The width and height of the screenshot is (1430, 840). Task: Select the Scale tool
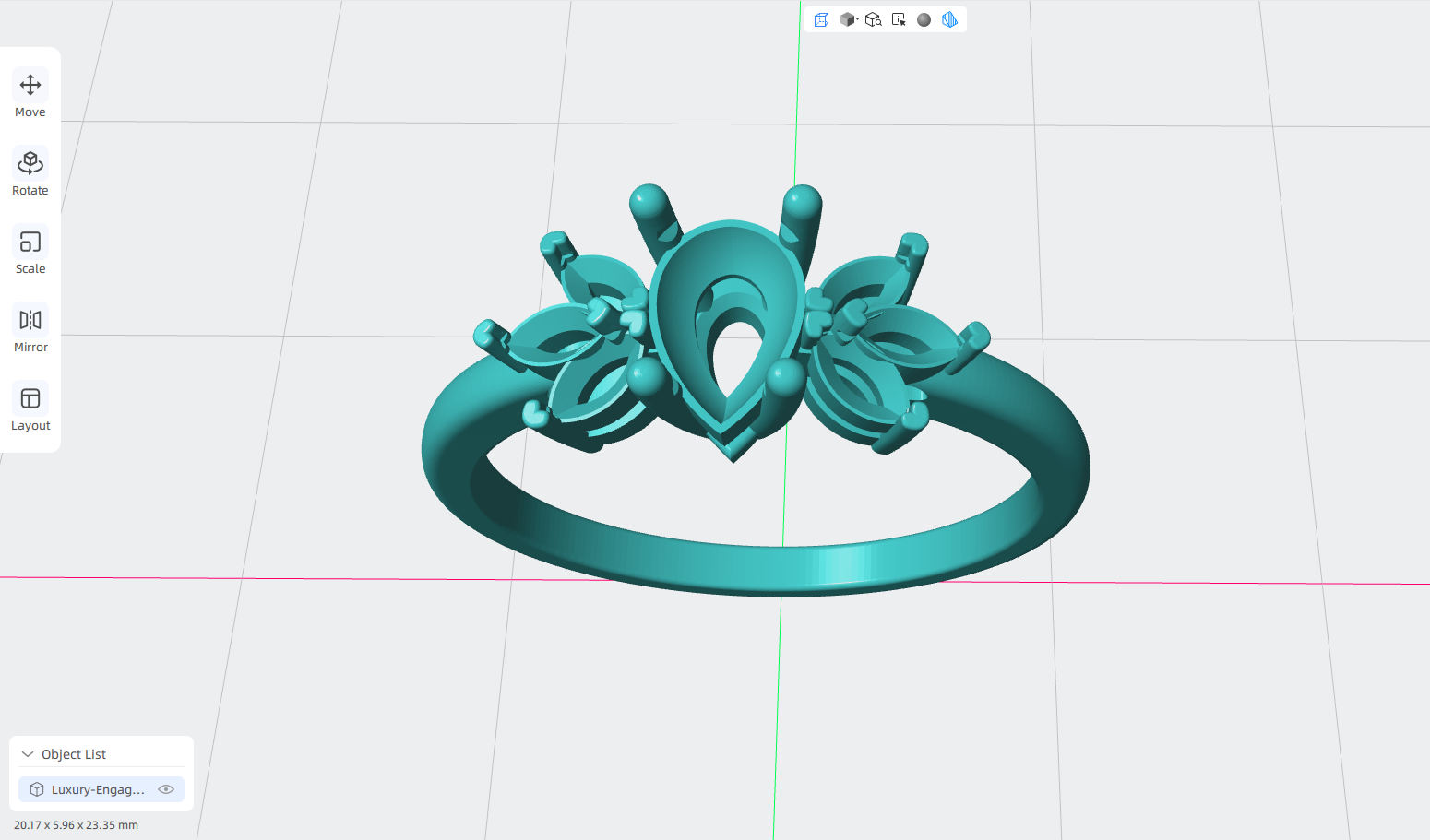coord(30,251)
